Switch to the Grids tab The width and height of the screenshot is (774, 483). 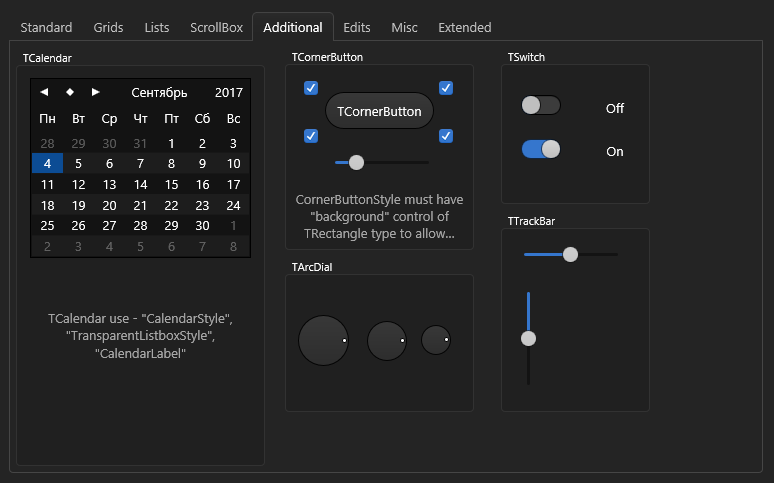[108, 27]
